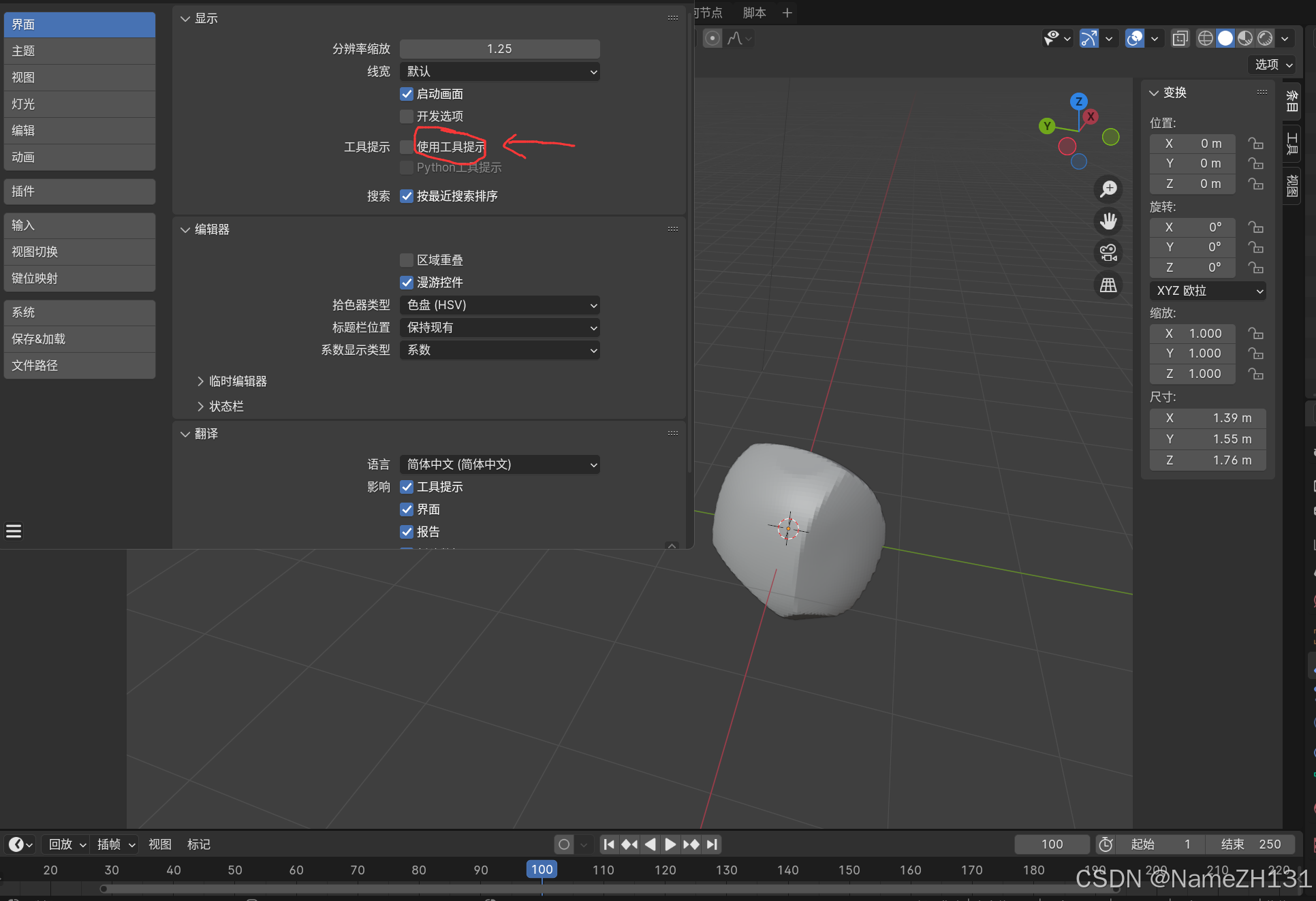Switch perspective/orthographic grid icon

(1108, 285)
